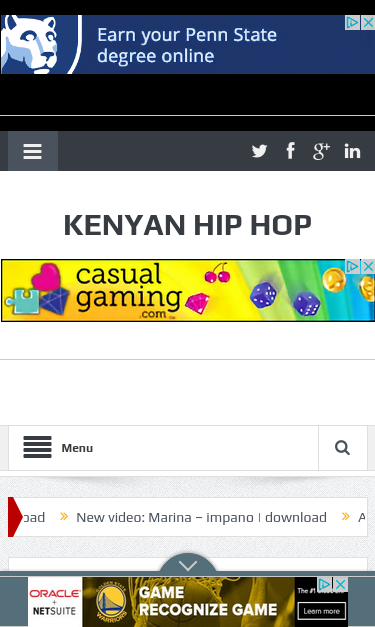Open the search magnifier icon

pos(343,448)
